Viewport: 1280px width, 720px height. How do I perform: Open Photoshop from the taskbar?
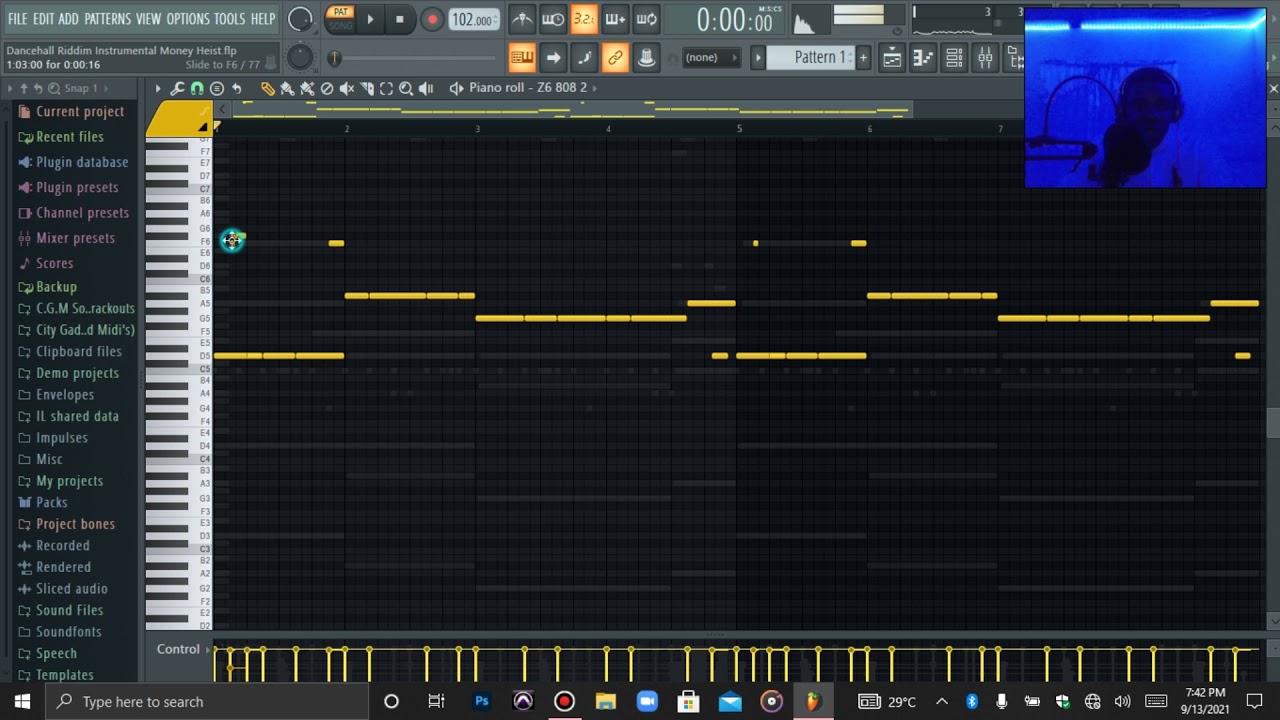click(482, 701)
